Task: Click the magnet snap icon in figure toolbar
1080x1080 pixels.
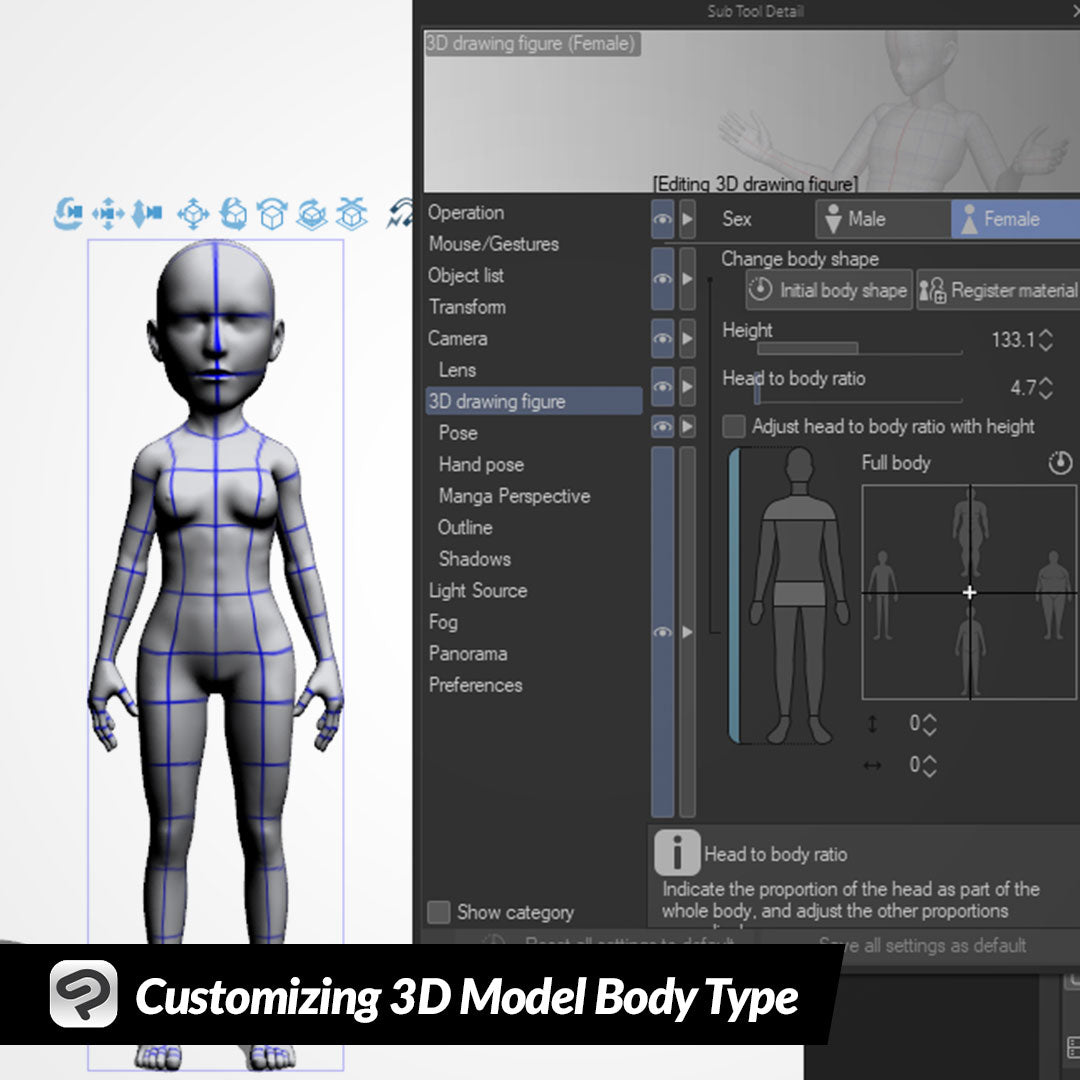Action: 401,213
